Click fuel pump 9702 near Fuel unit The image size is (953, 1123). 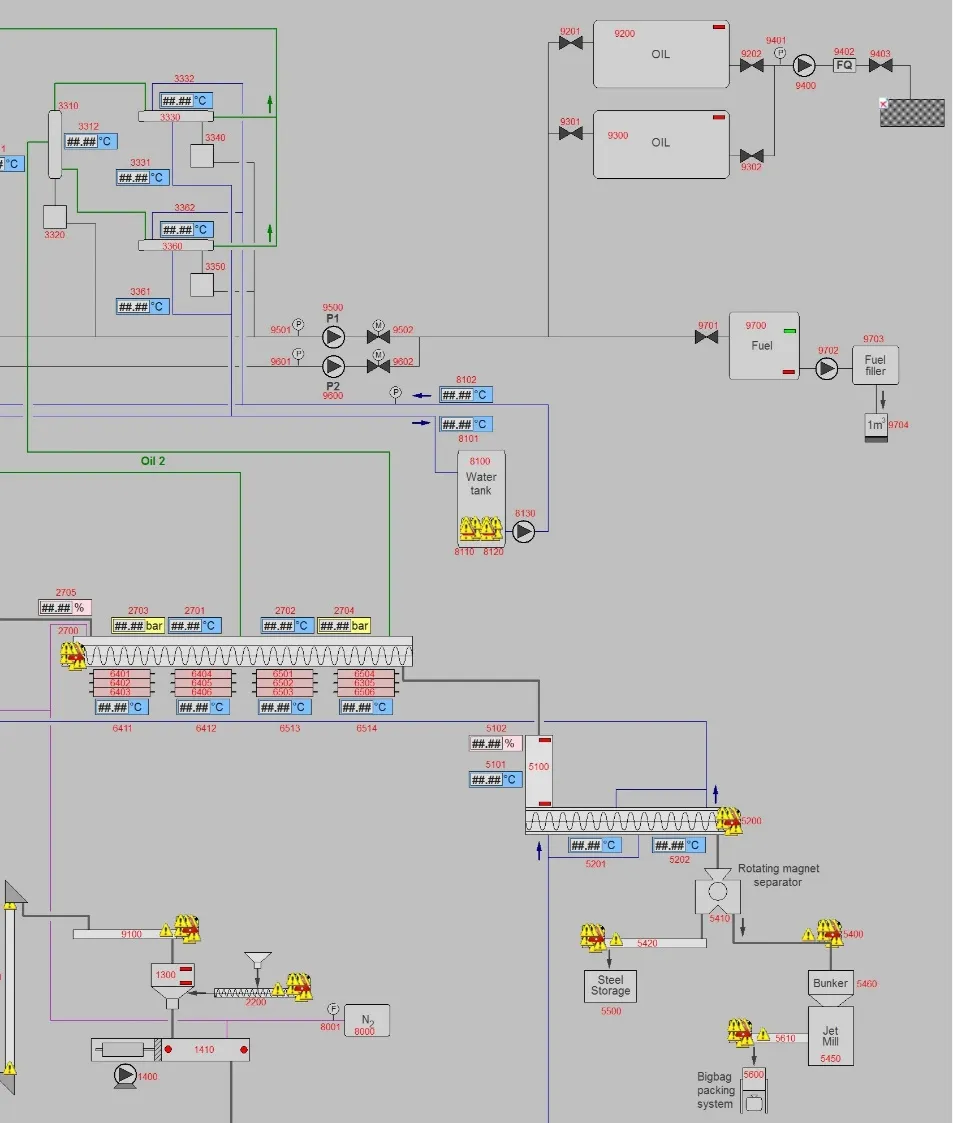coord(826,369)
